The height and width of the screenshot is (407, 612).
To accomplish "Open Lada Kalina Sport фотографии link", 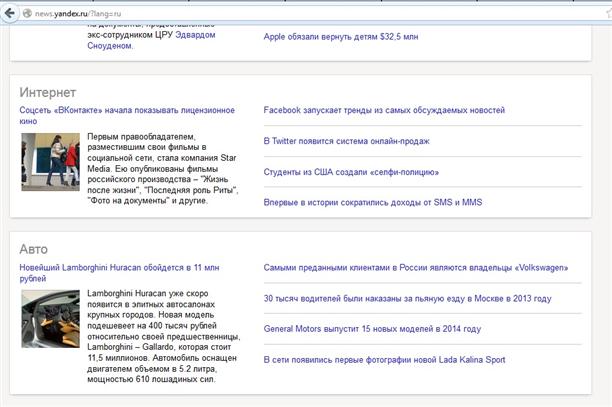I will click(x=384, y=360).
